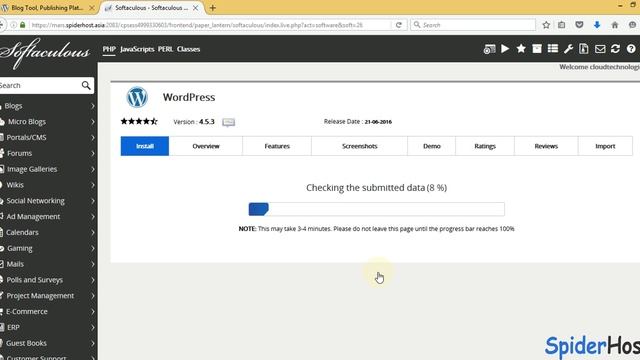Open the ratings star icon in toolbar
Viewport: 640px width, 360px height.
click(521, 49)
